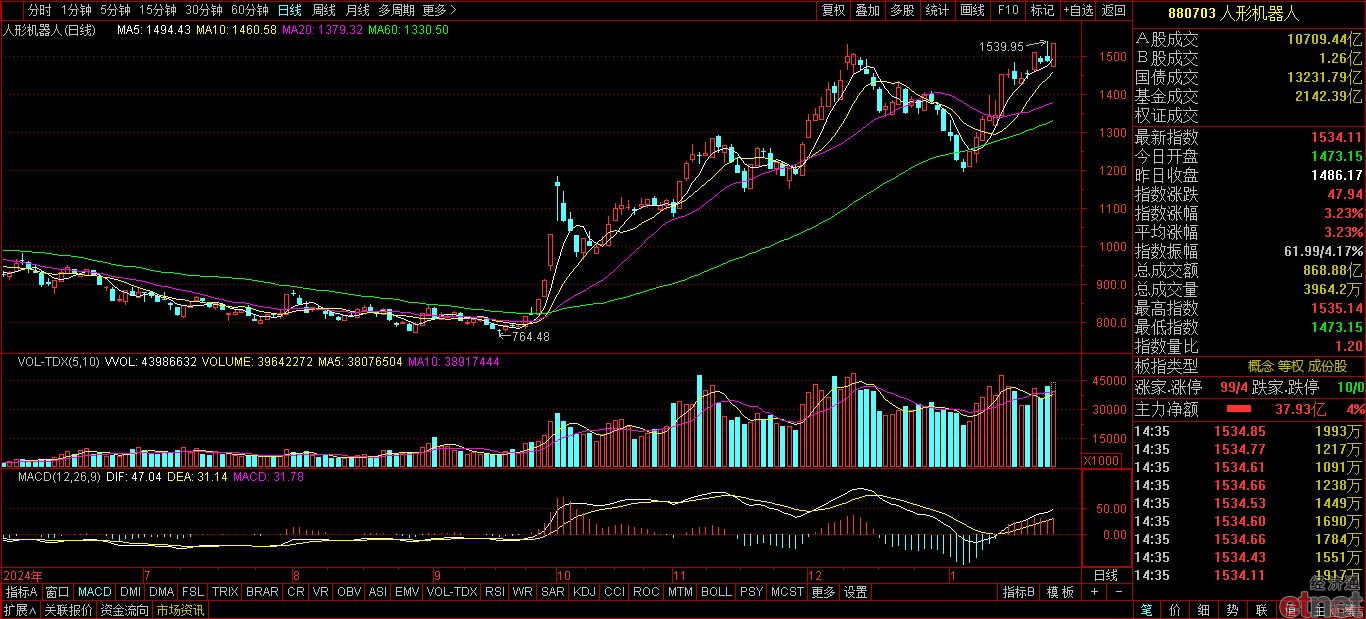Switch to the RSI indicator
This screenshot has height=619, width=1366.
[495, 592]
